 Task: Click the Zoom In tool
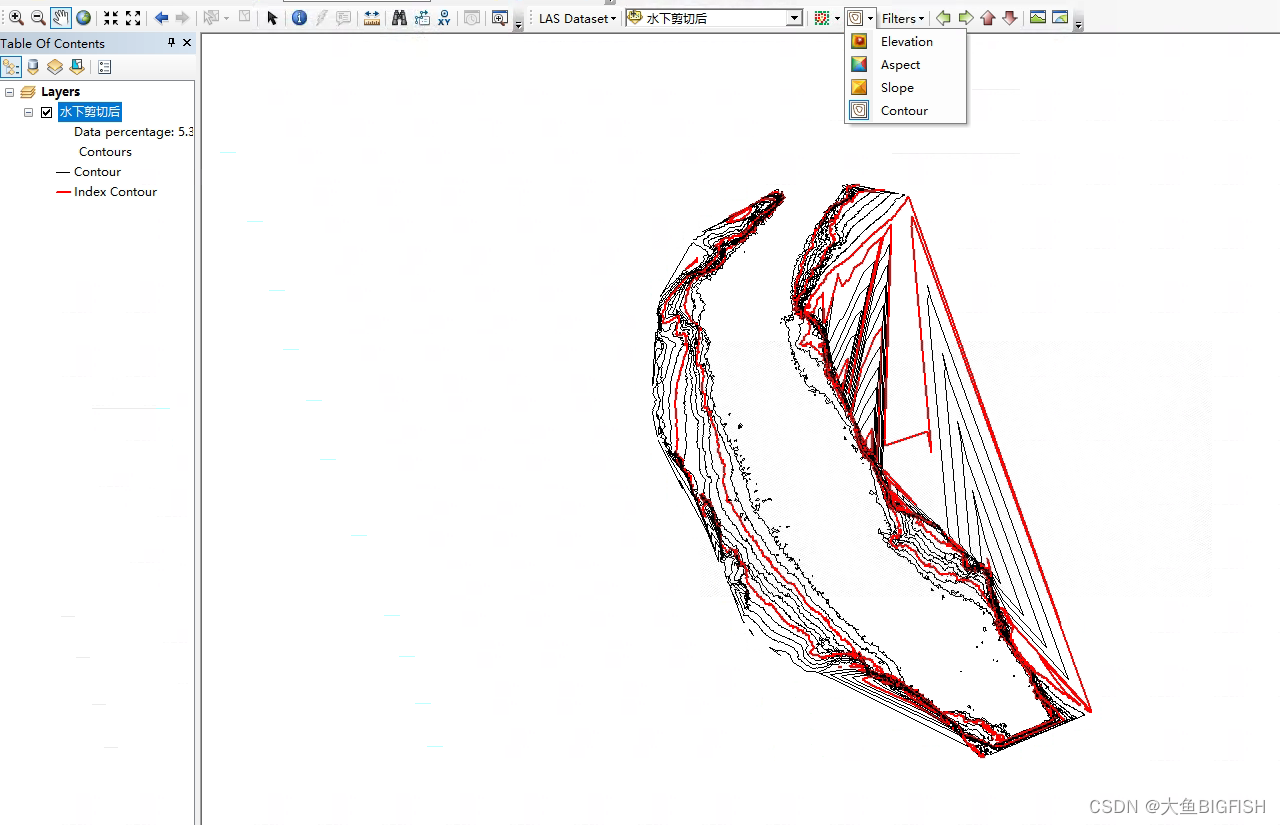[16, 17]
